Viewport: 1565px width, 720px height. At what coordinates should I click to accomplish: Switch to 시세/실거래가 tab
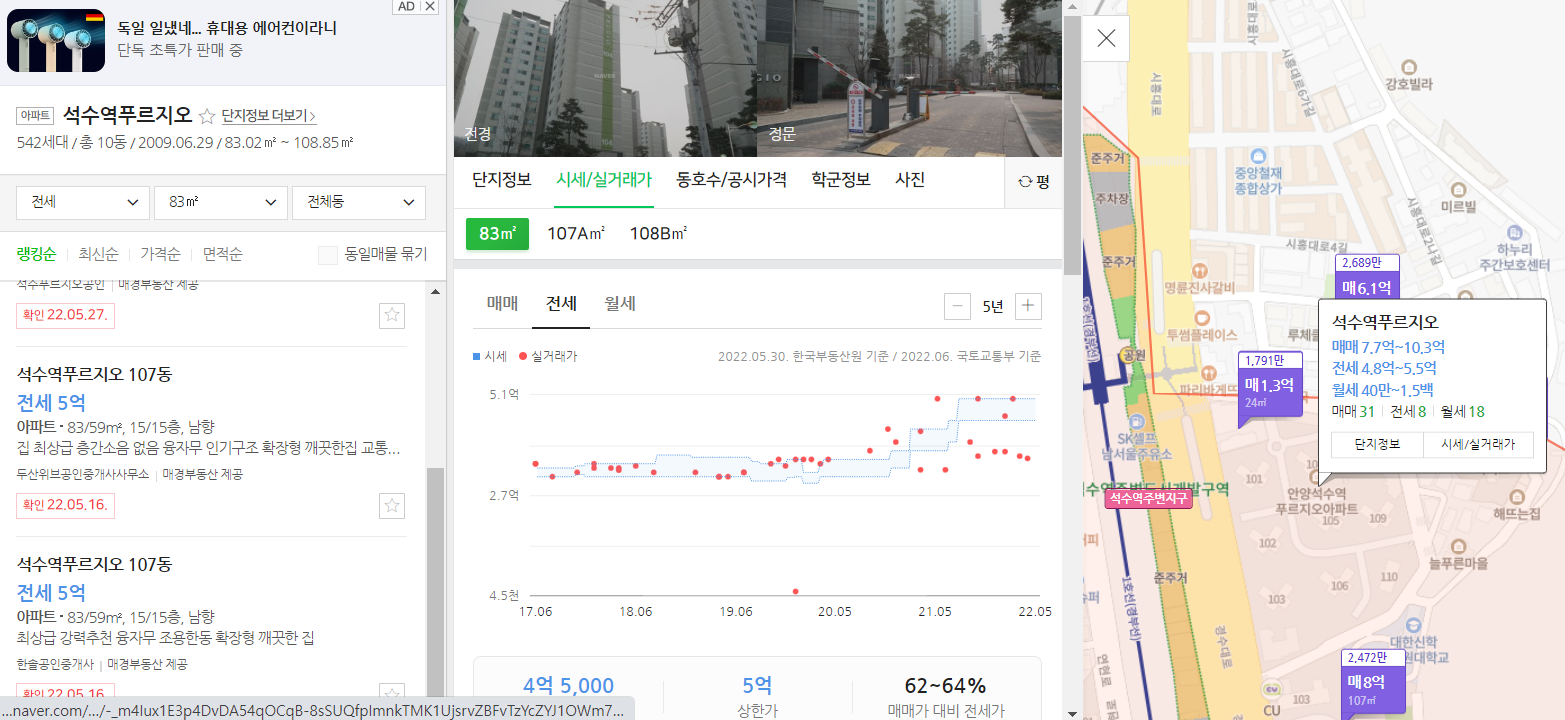point(604,180)
